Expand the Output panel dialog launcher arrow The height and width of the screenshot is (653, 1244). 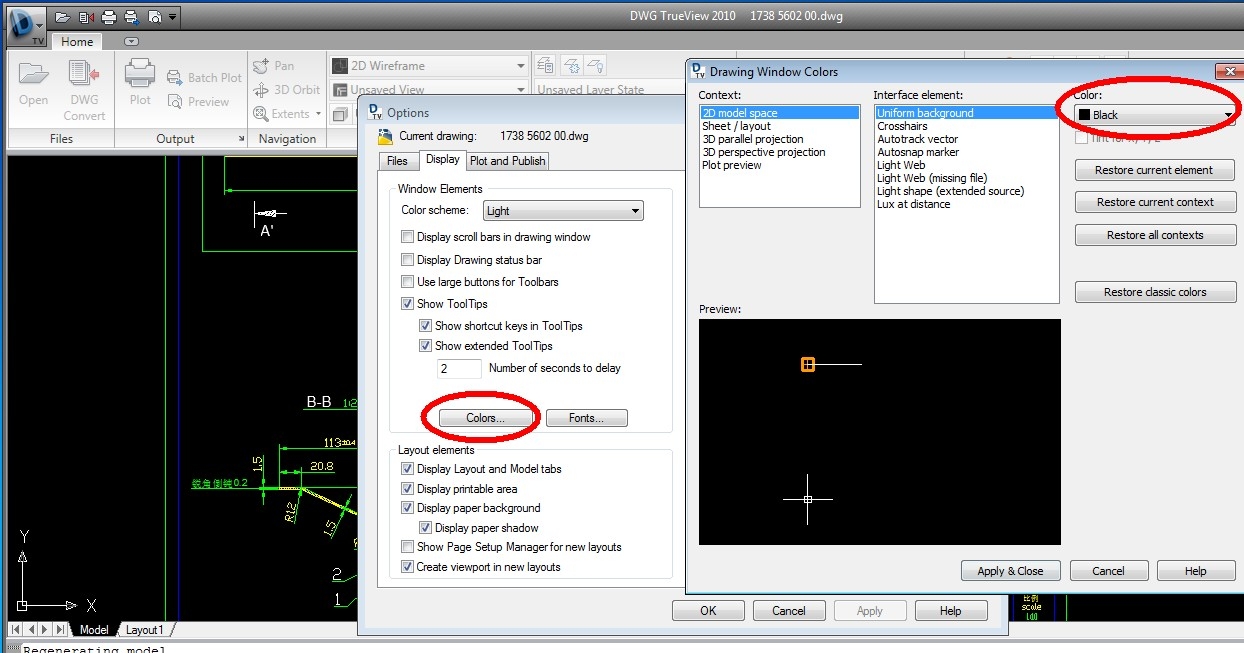coord(241,139)
